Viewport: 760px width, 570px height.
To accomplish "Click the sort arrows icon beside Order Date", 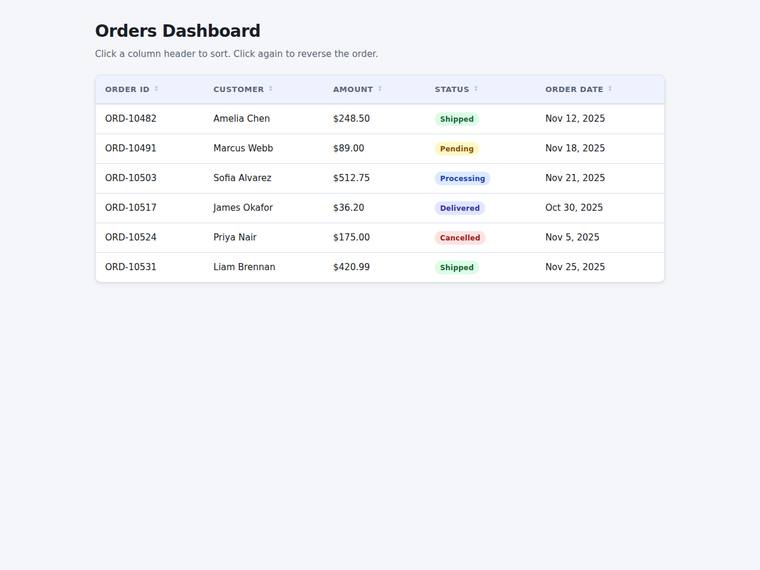I will click(610, 89).
